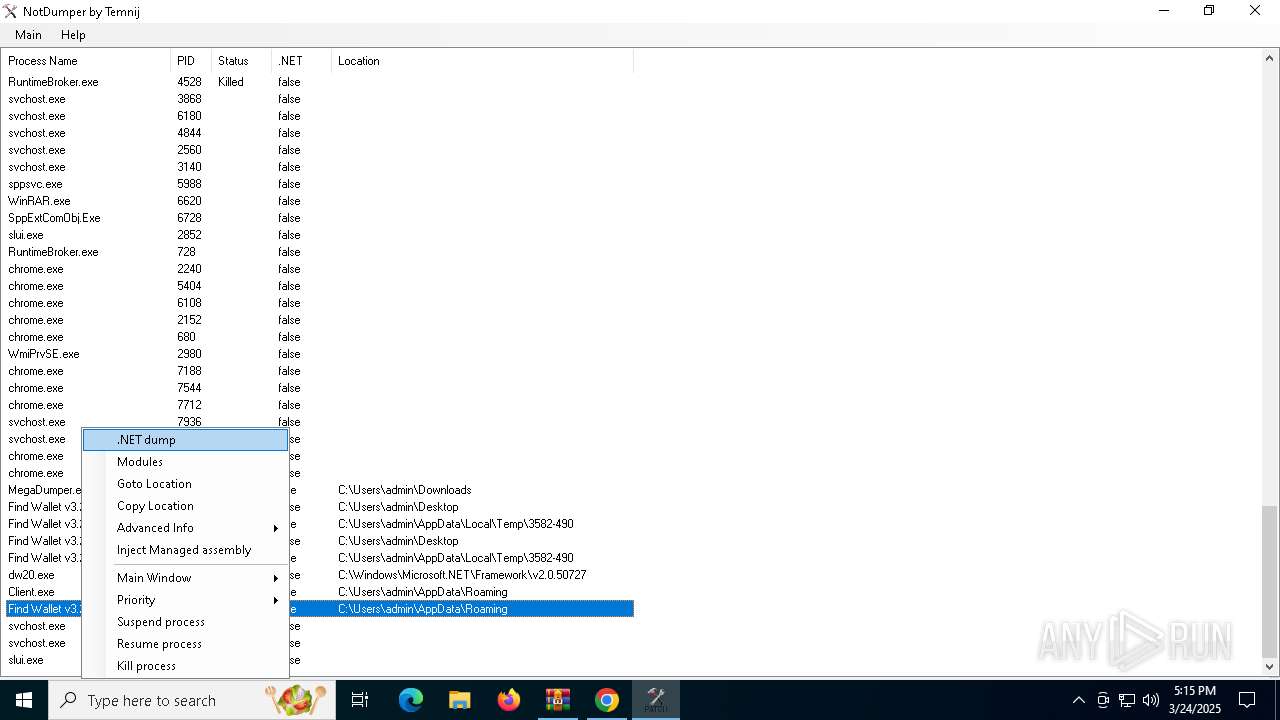This screenshot has width=1280, height=720.
Task: Open the Main menu
Action: pos(28,34)
